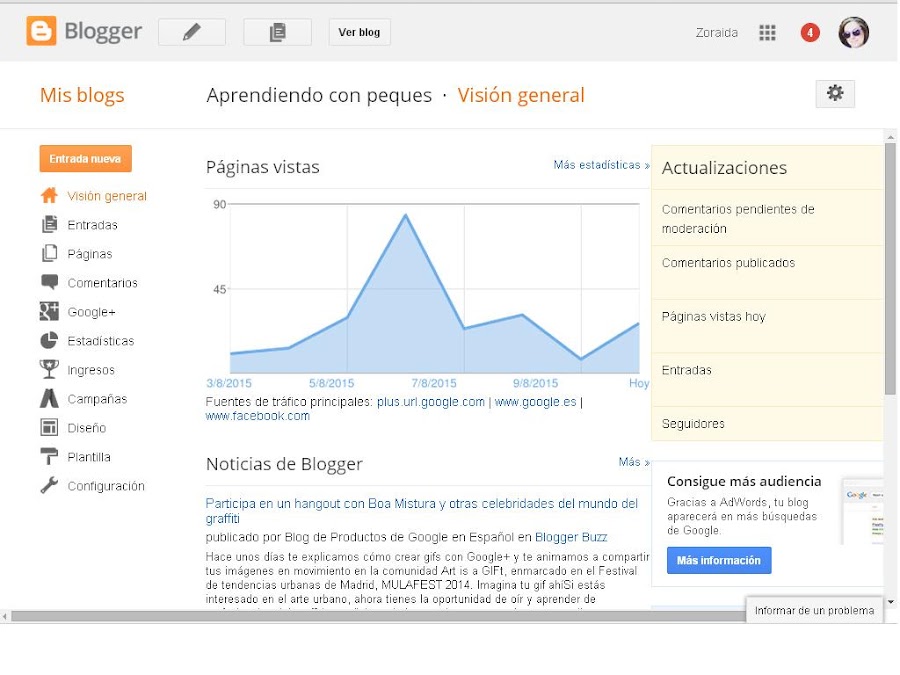Open Campañas in the sidebar menu
The image size is (900, 675).
pyautogui.click(x=97, y=399)
